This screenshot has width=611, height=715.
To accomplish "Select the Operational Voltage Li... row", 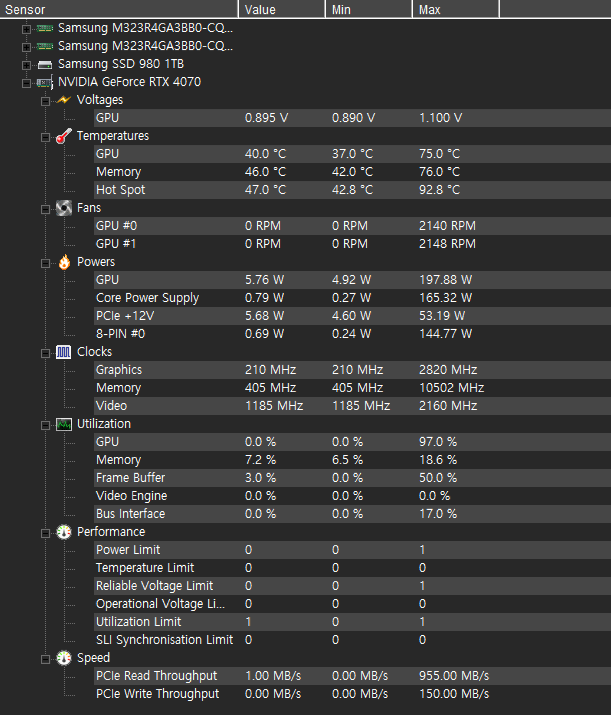I will 352,604.
